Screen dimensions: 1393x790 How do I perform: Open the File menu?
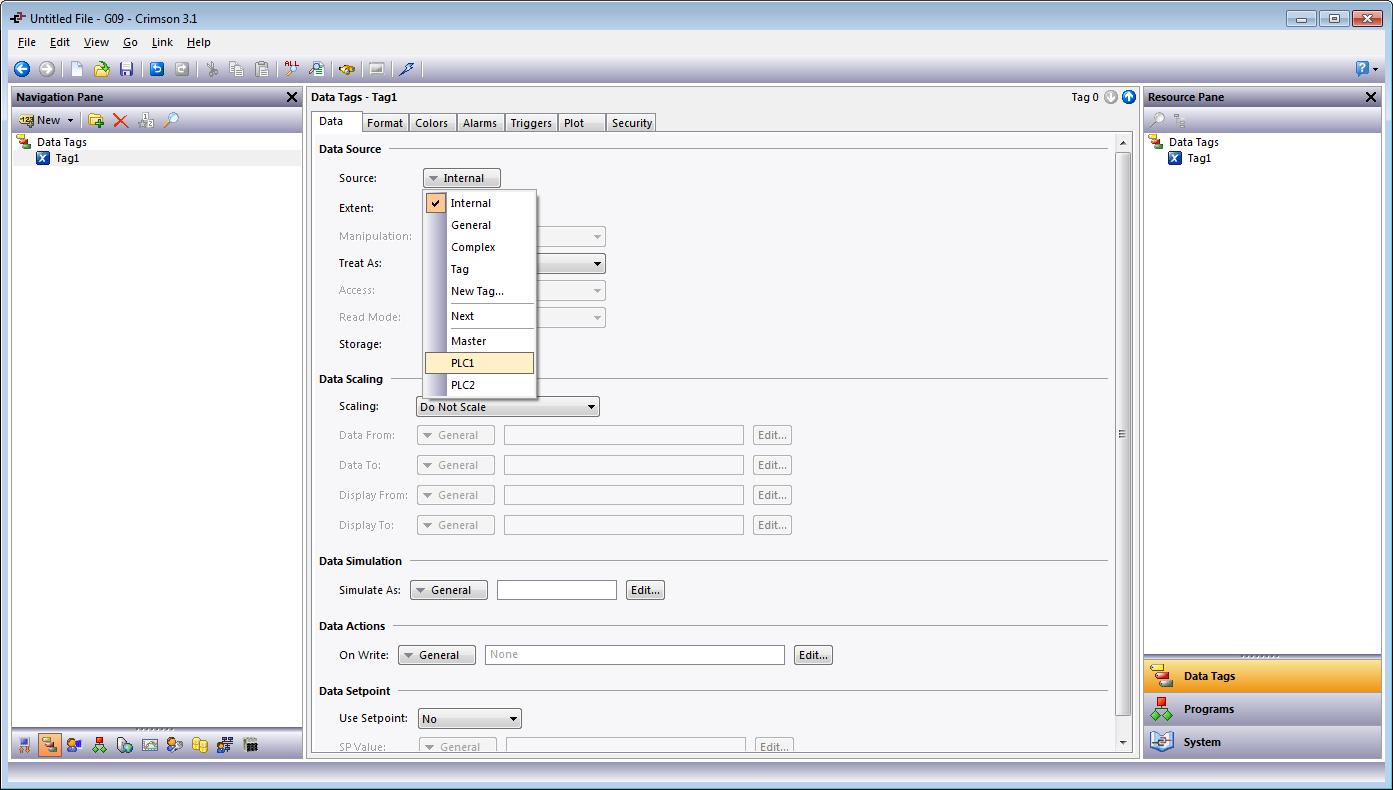point(27,42)
